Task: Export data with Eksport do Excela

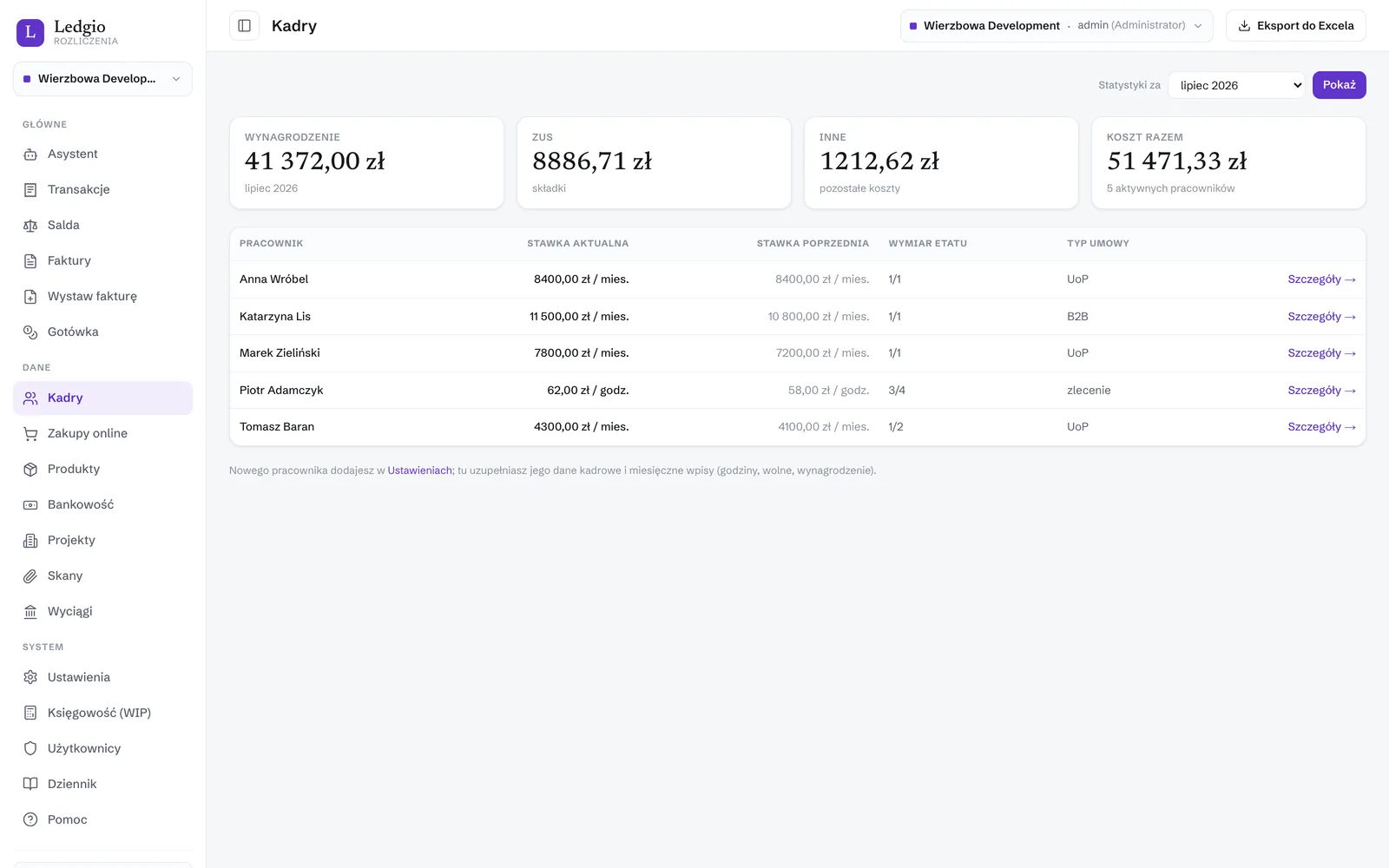Action: click(x=1295, y=26)
